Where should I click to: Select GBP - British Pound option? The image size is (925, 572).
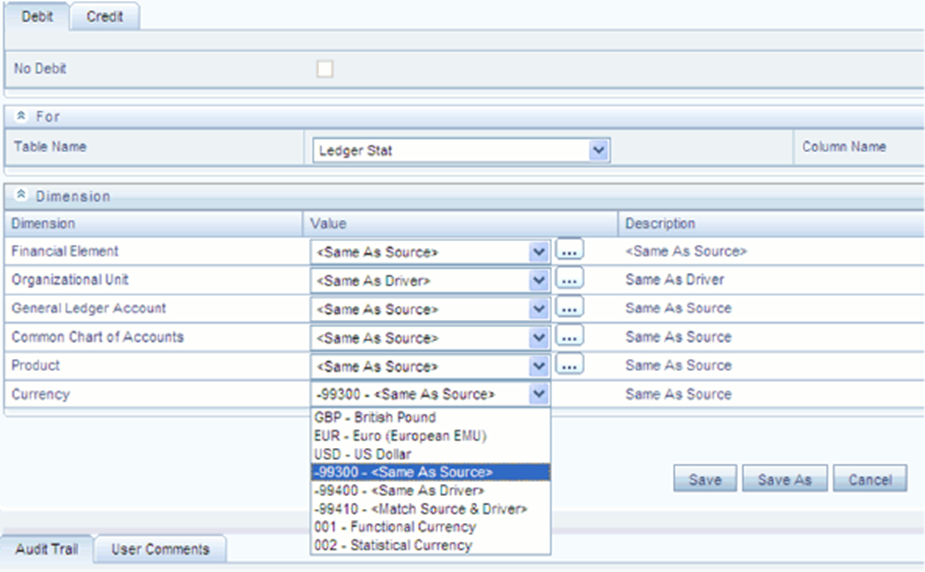pyautogui.click(x=431, y=417)
